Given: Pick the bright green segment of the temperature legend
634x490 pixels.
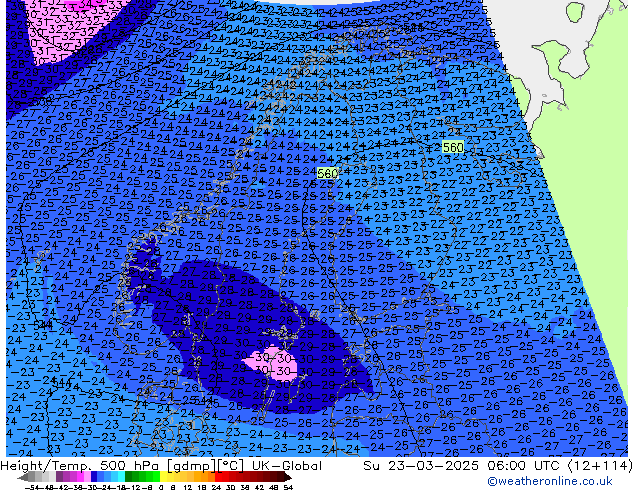Looking at the screenshot, I should pyautogui.click(x=156, y=477).
